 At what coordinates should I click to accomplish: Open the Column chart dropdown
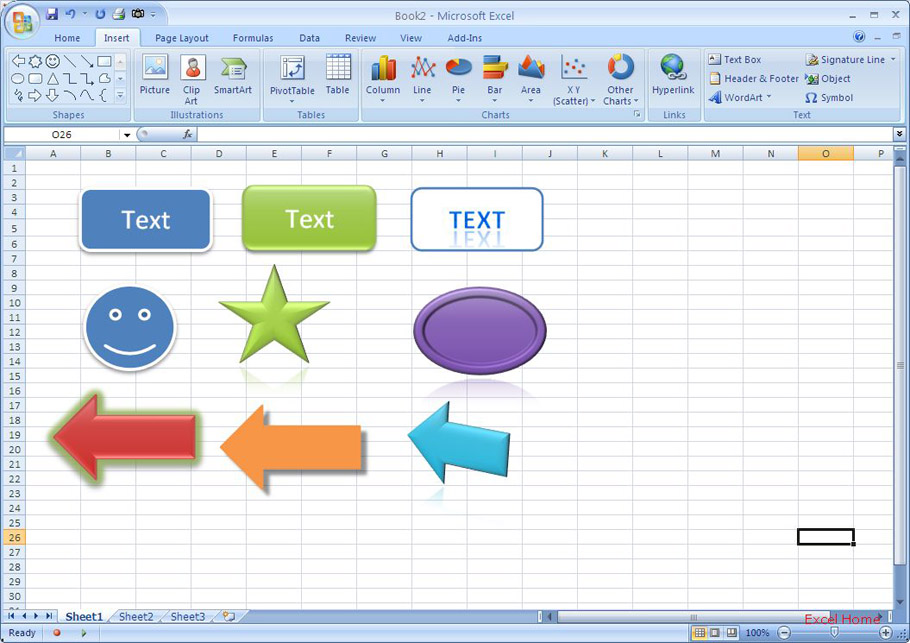(383, 78)
